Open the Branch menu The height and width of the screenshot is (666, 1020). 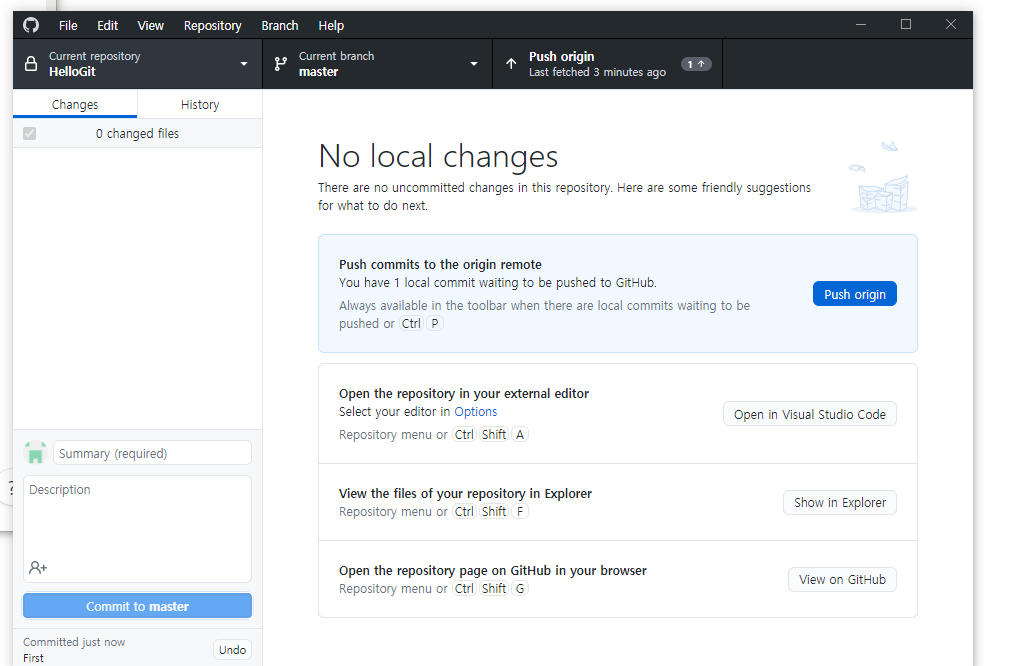(280, 25)
